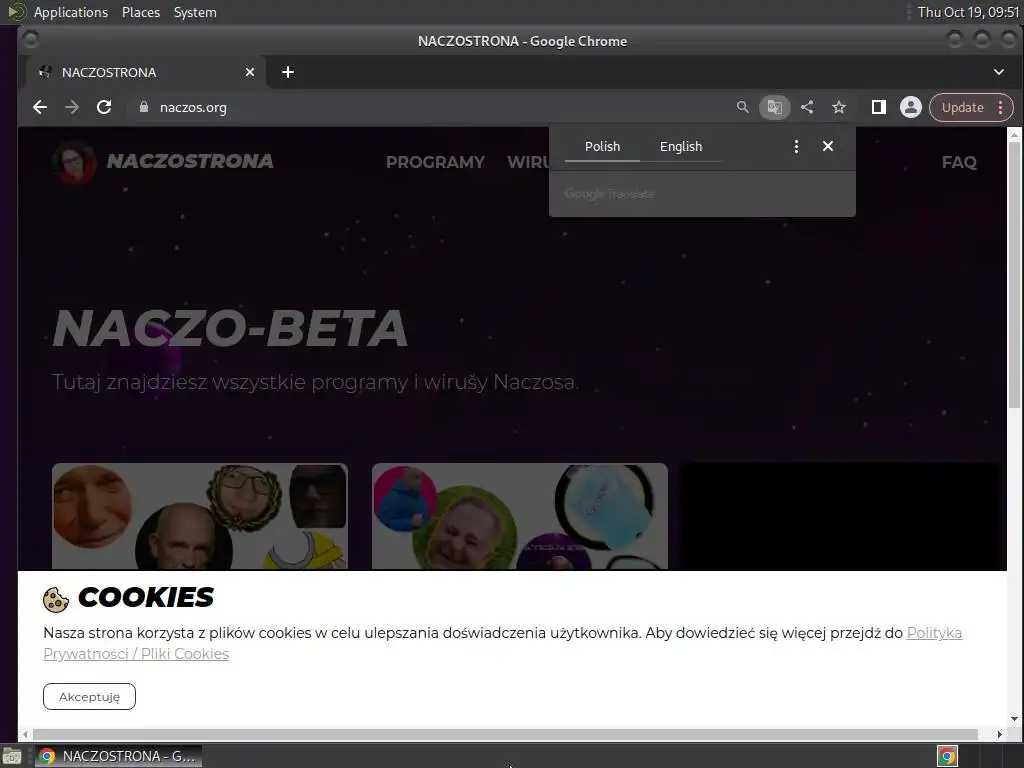
Task: Open the side panel icon
Action: point(879,107)
